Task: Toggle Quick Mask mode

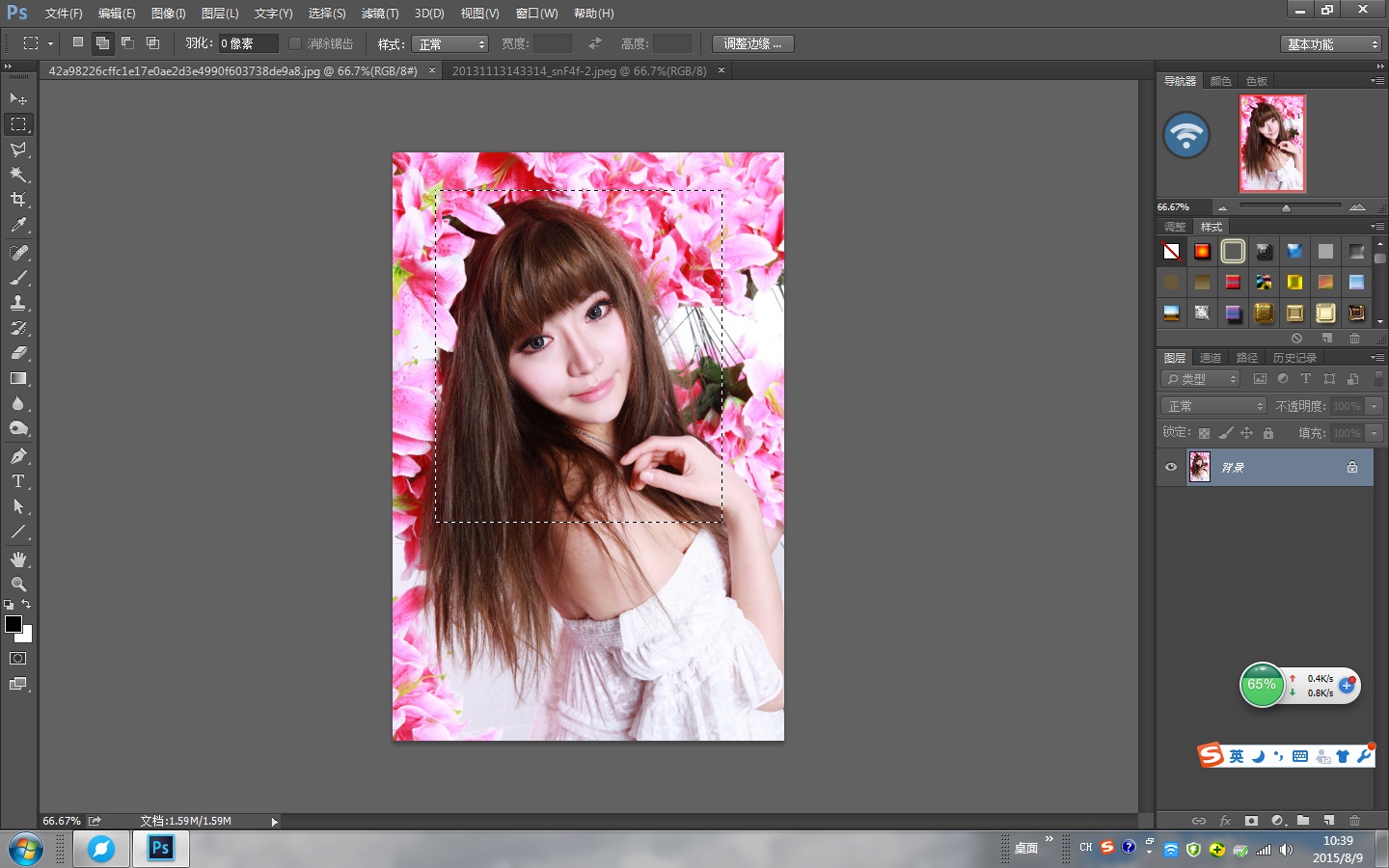Action: (x=18, y=659)
